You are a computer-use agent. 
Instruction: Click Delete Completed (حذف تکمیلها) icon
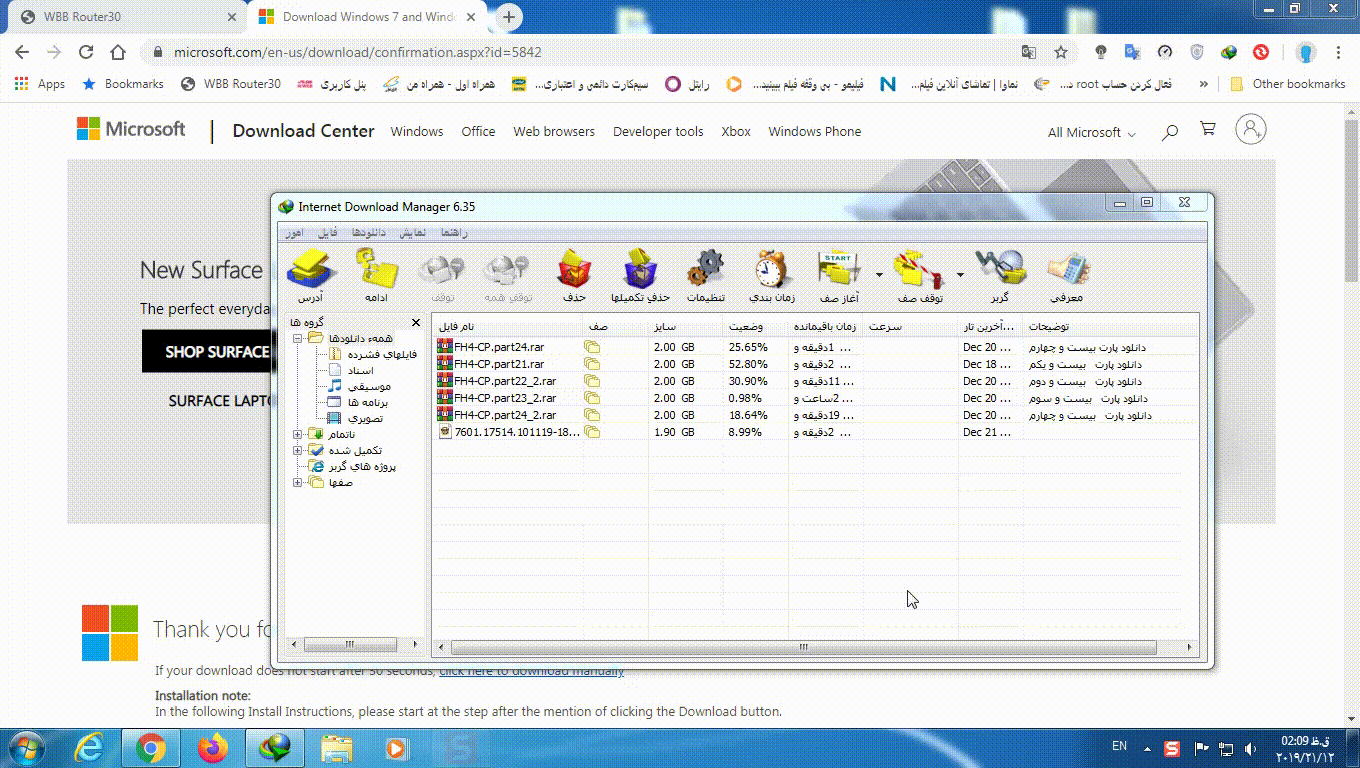click(640, 275)
